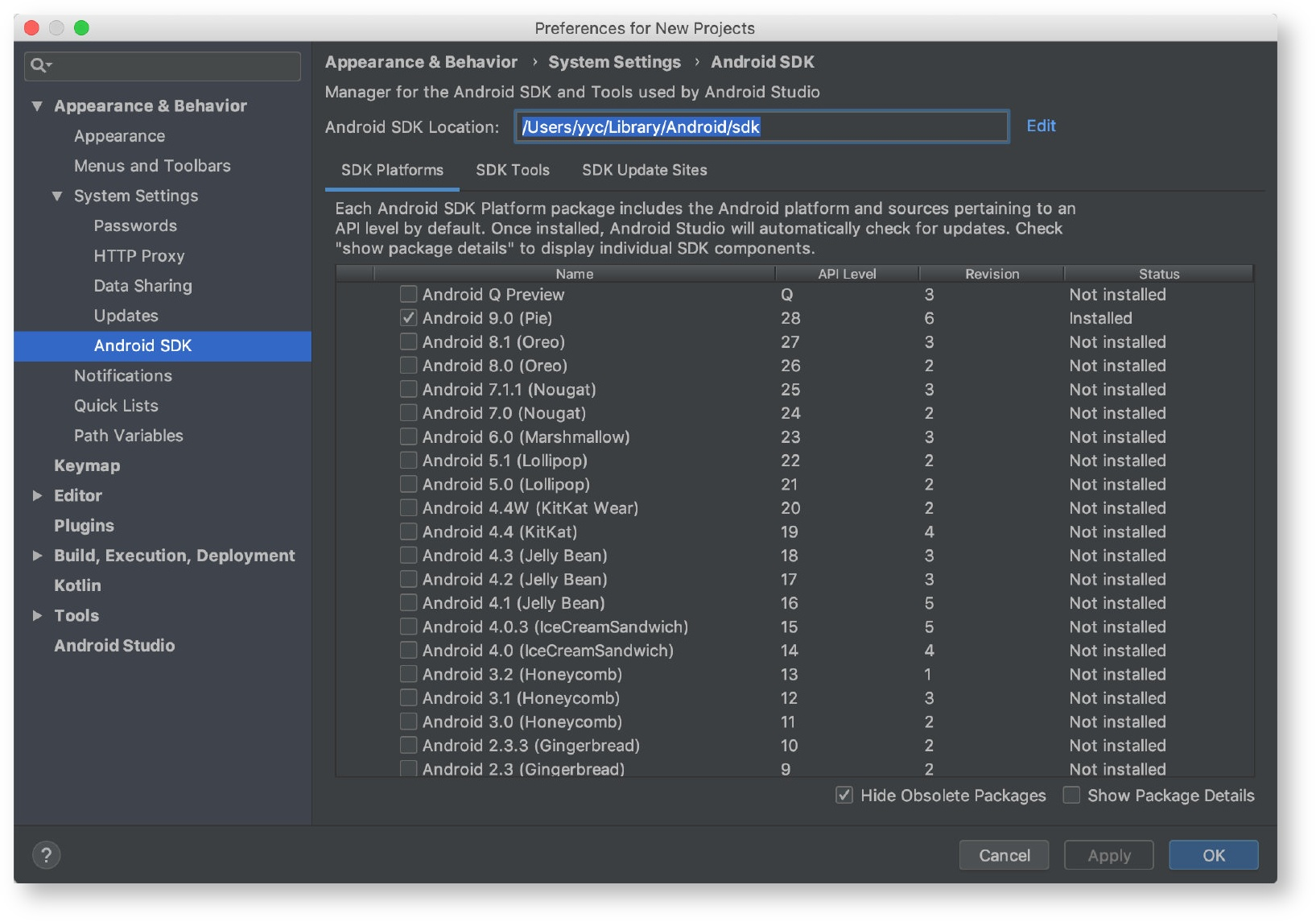Select the Android 4.2 (Jelly Bean) row text
Viewport: 1316px width, 922px height.
tap(515, 579)
